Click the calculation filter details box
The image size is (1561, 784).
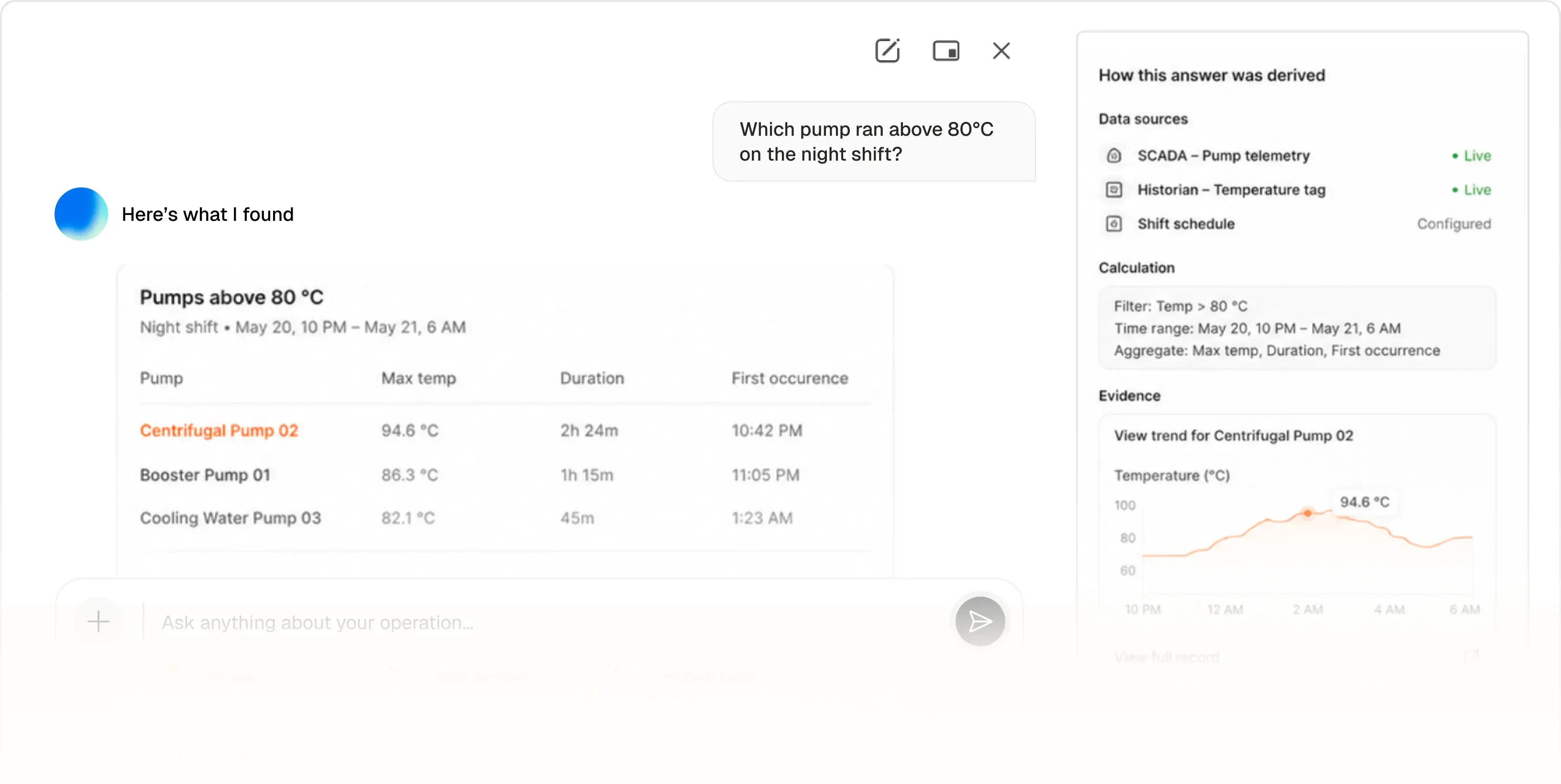click(1297, 328)
